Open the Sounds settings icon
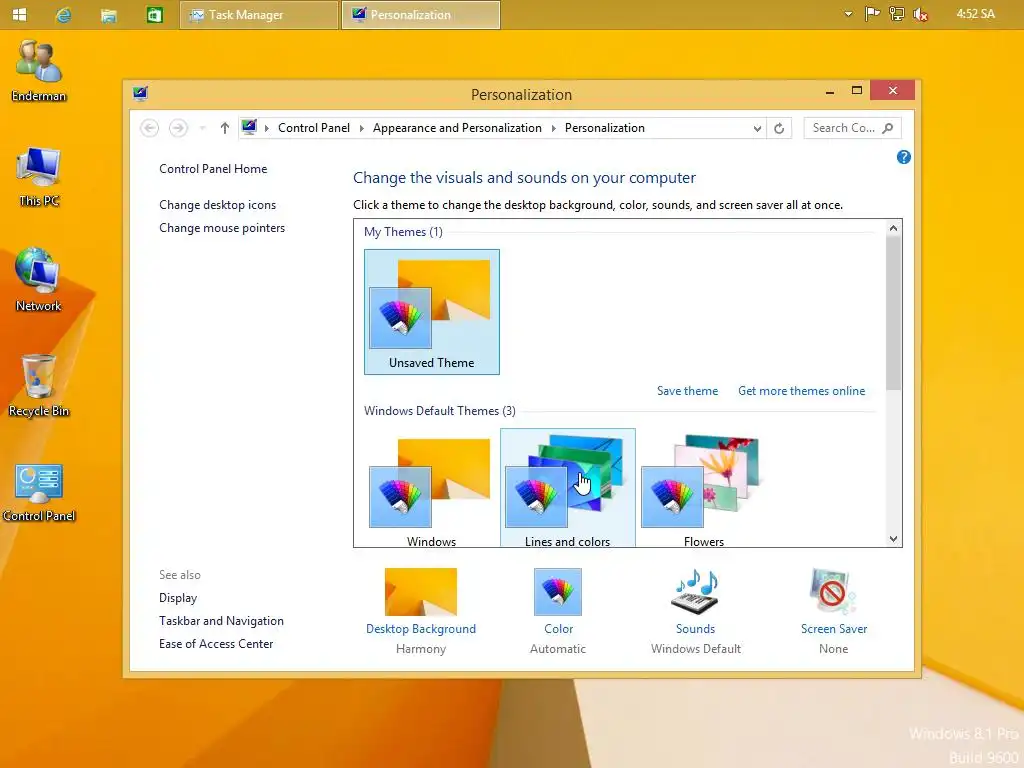 click(695, 592)
